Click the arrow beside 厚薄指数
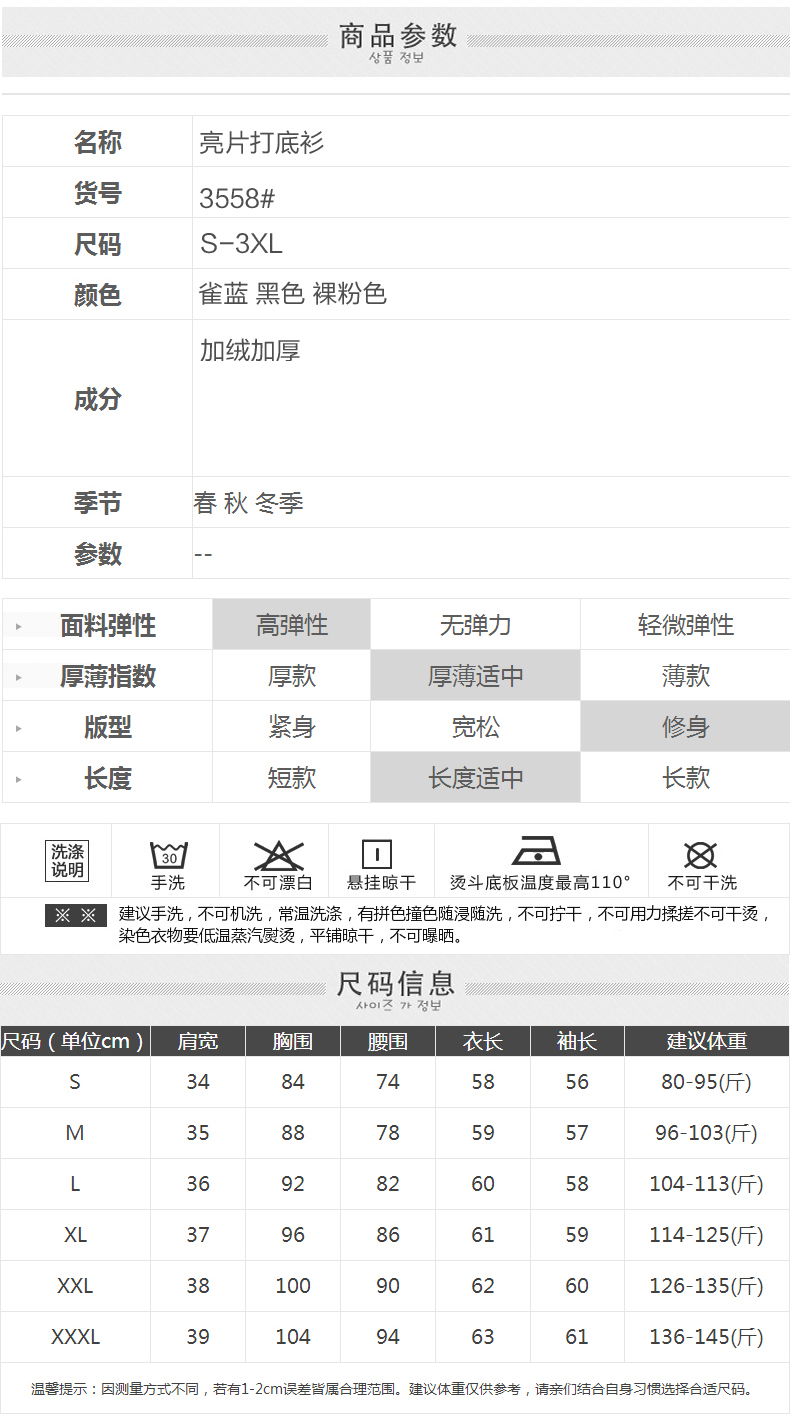 18,678
